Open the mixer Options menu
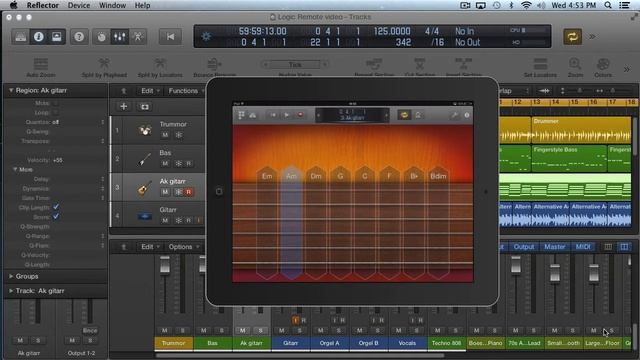 click(184, 247)
